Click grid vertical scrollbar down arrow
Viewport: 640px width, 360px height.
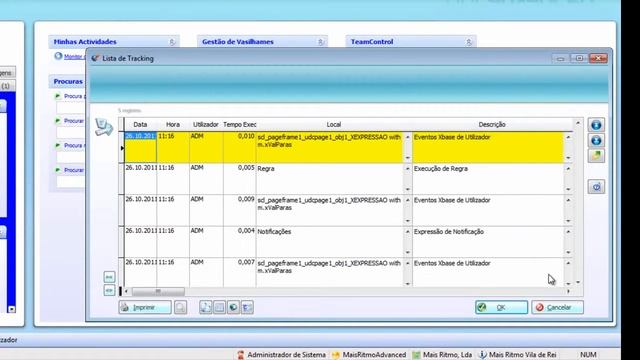click(578, 282)
